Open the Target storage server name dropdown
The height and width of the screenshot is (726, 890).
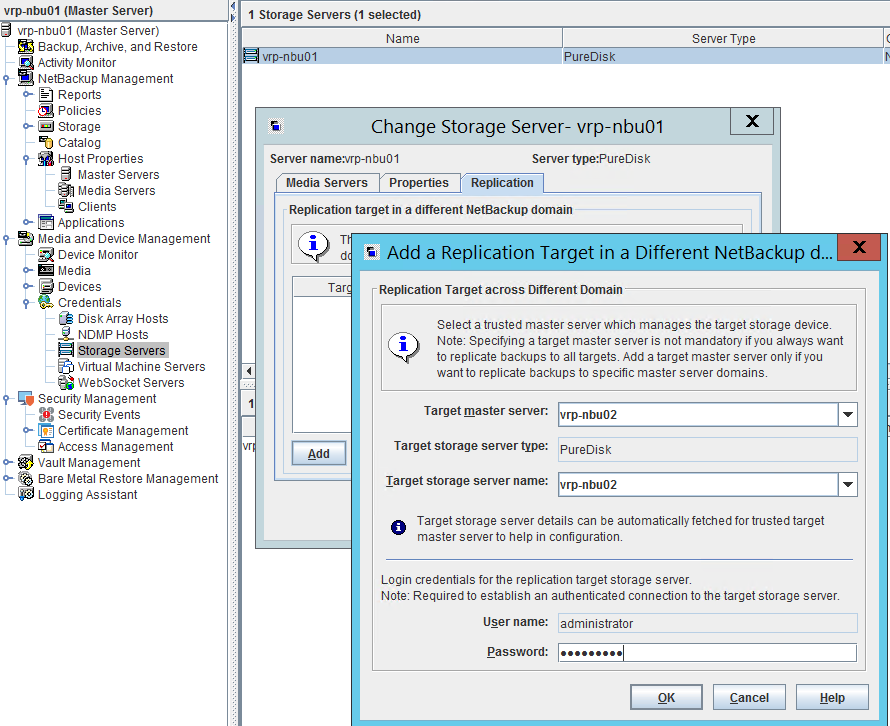pyautogui.click(x=847, y=485)
